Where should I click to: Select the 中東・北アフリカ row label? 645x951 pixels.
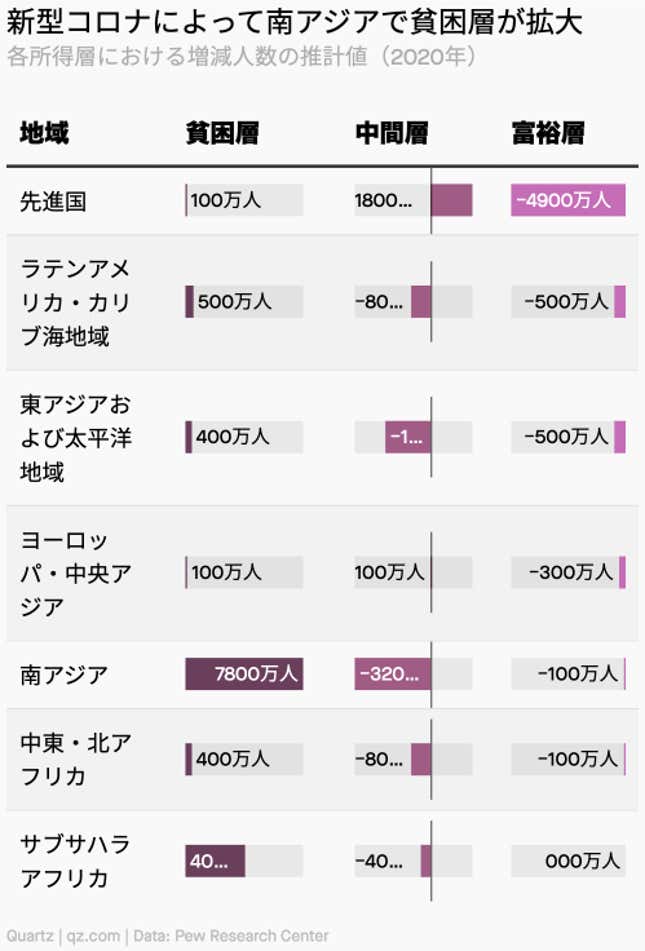click(x=76, y=759)
